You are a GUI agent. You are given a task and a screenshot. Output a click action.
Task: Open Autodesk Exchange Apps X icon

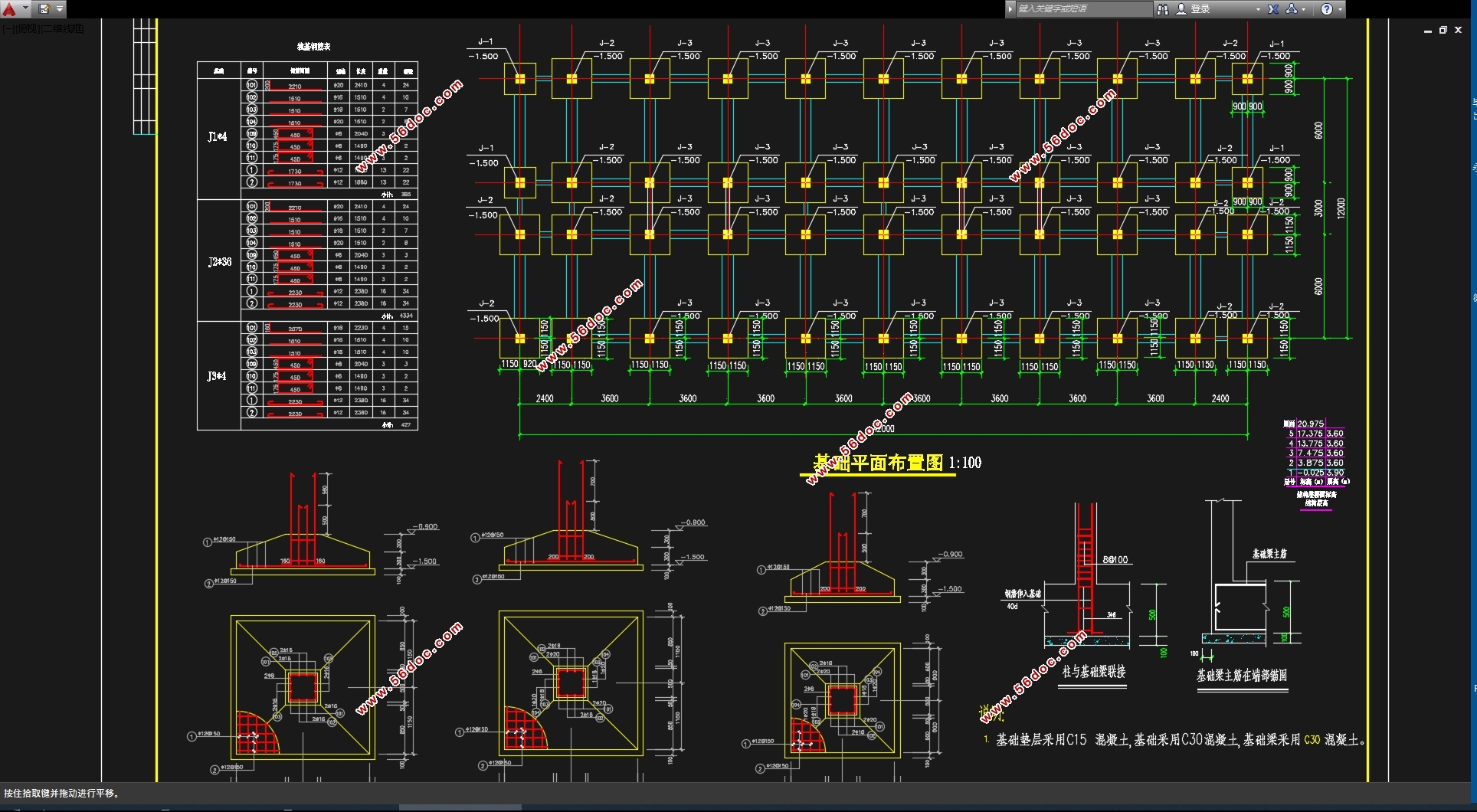[1273, 9]
